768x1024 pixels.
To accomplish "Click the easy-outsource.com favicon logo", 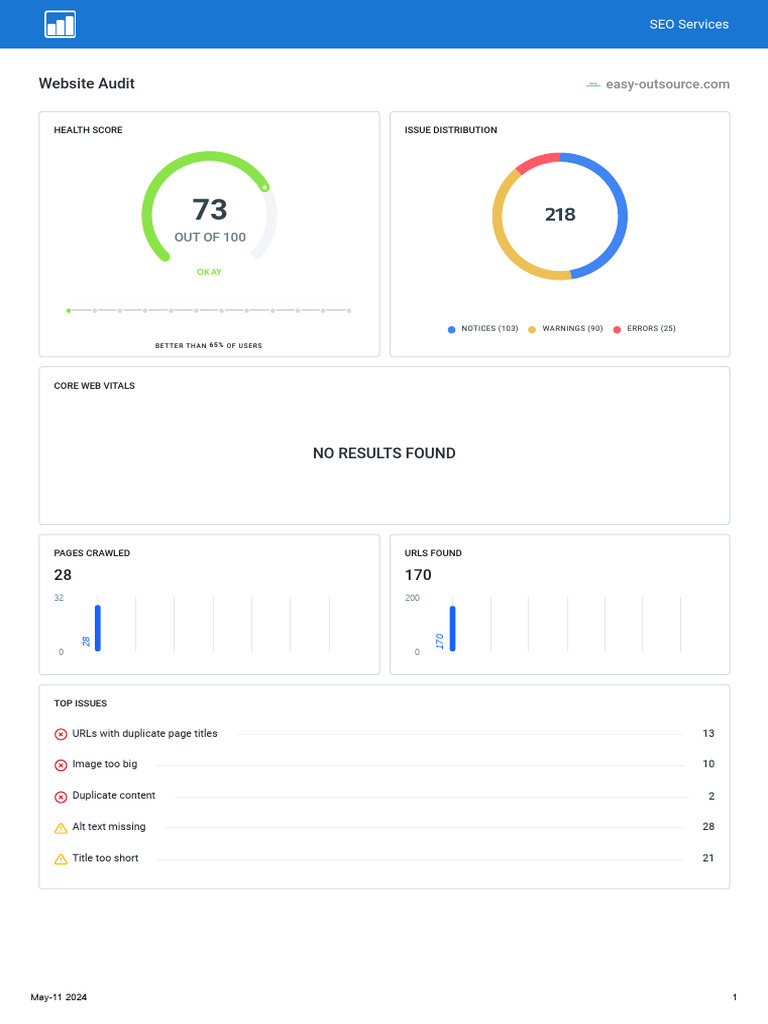I will (593, 84).
